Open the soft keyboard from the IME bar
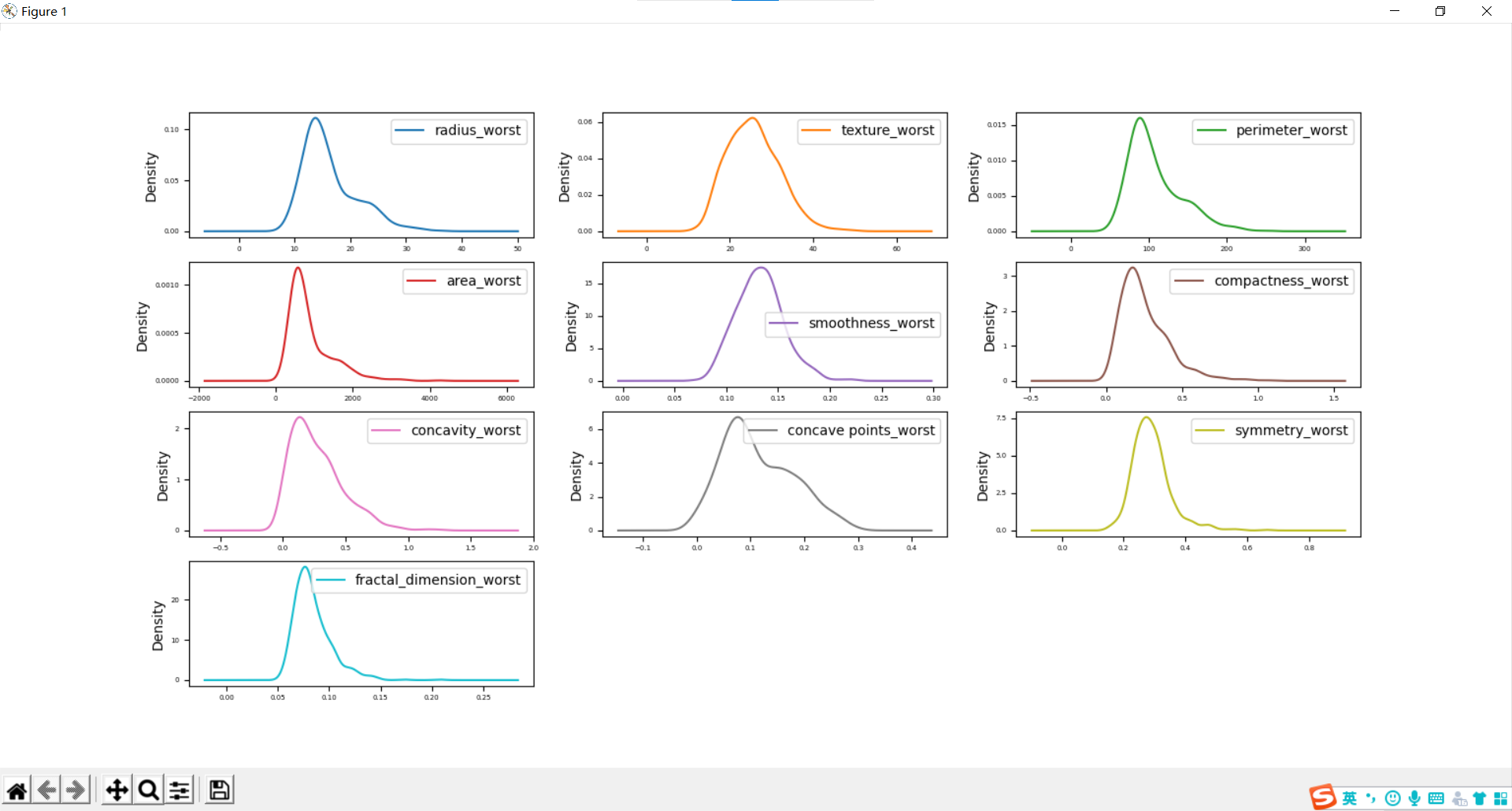 1436,798
